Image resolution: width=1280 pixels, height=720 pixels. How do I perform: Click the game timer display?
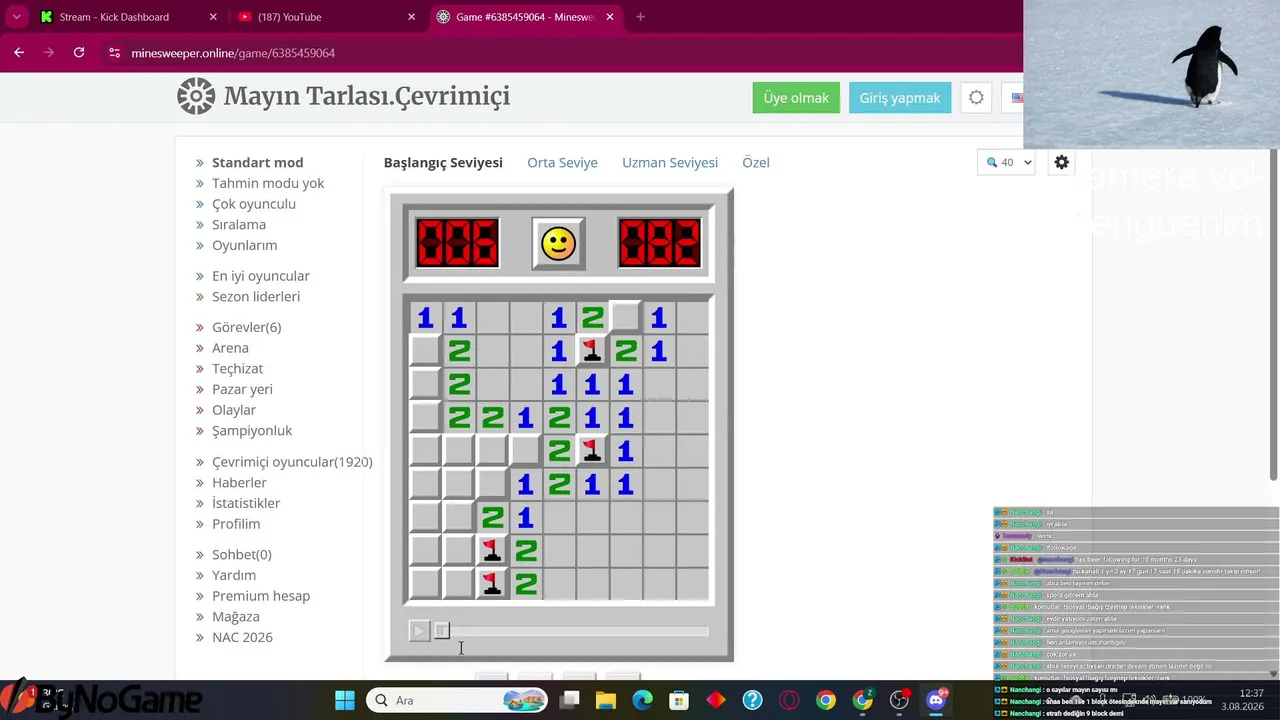660,243
